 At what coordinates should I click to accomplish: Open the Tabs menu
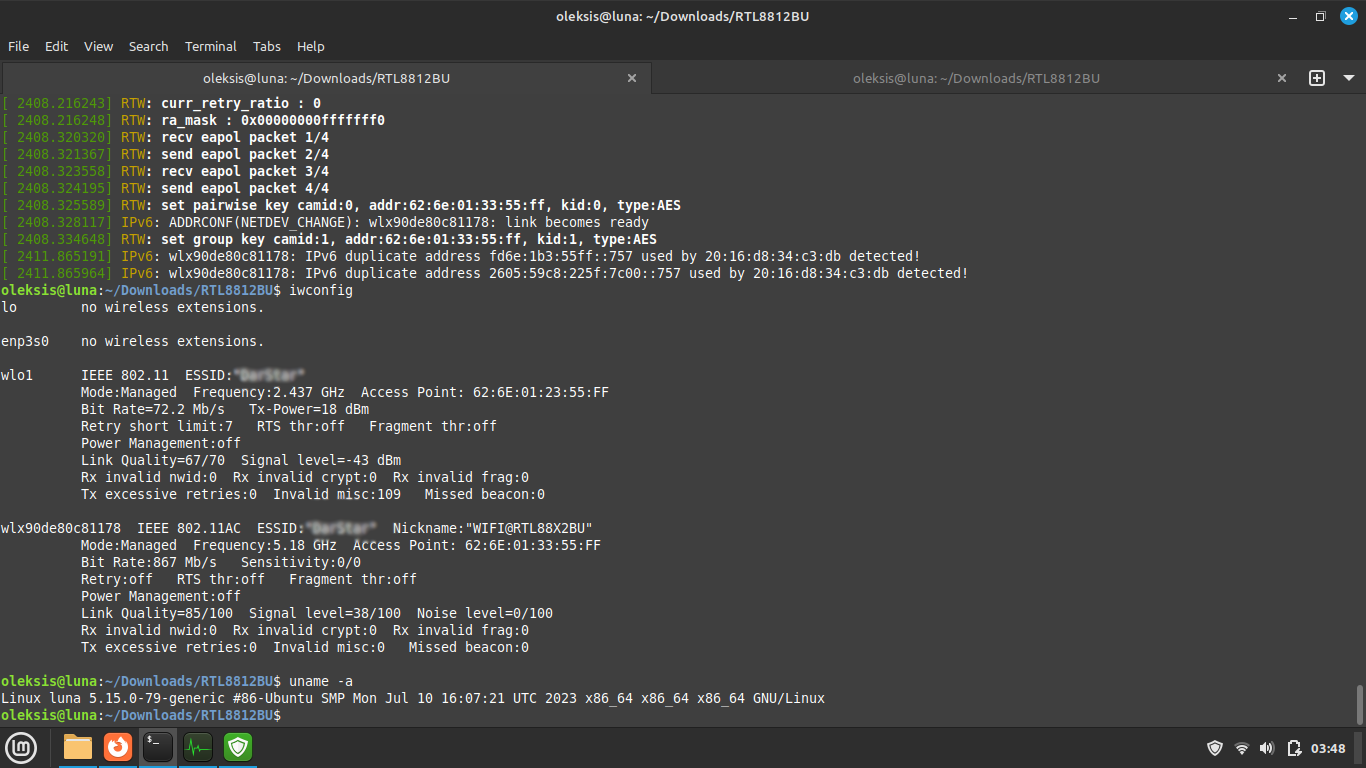coord(266,46)
